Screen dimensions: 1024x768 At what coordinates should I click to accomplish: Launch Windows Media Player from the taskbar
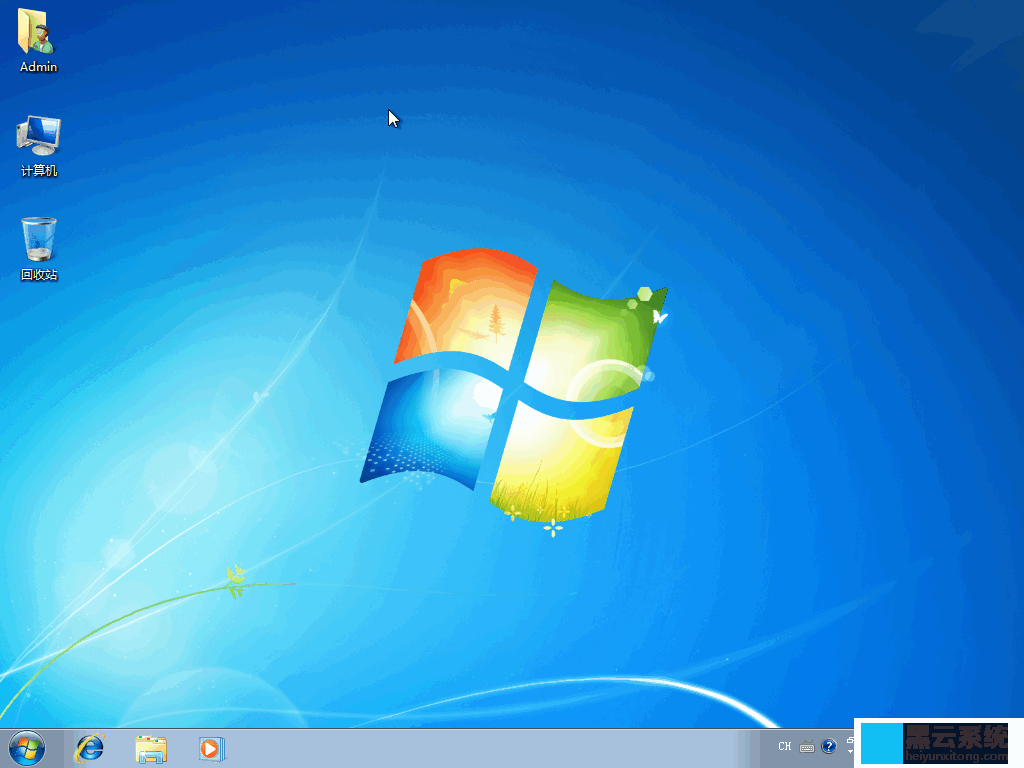pos(211,748)
